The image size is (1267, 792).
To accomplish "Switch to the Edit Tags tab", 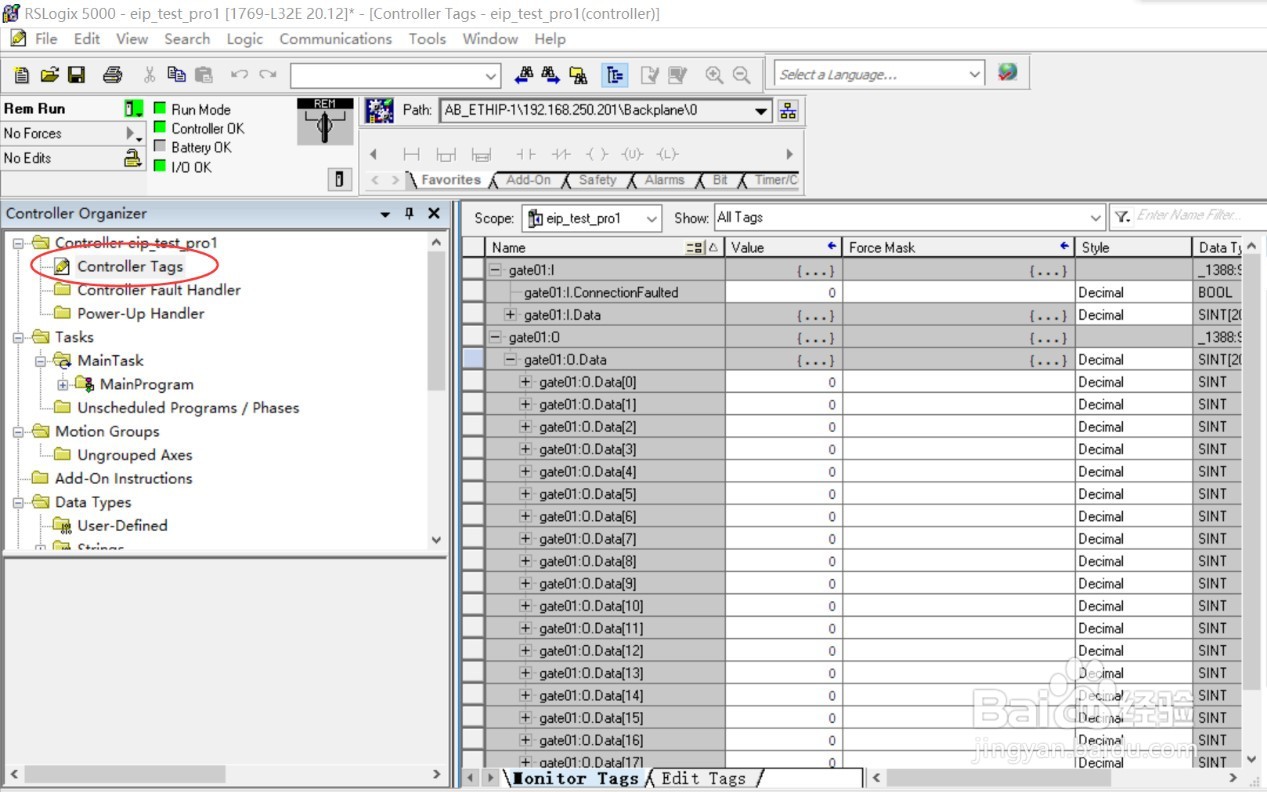I will (704, 778).
